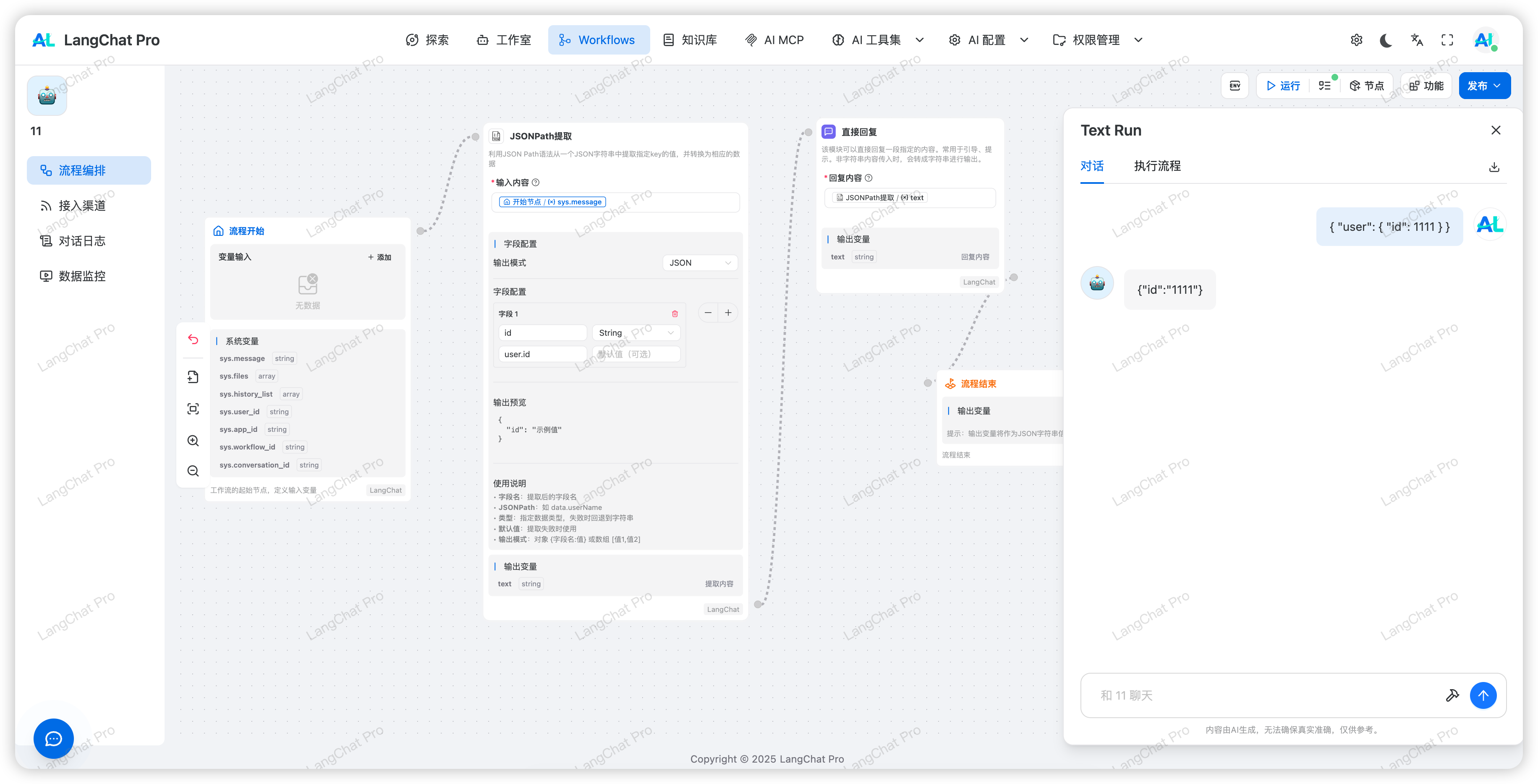Download the chat log icon

1494,167
